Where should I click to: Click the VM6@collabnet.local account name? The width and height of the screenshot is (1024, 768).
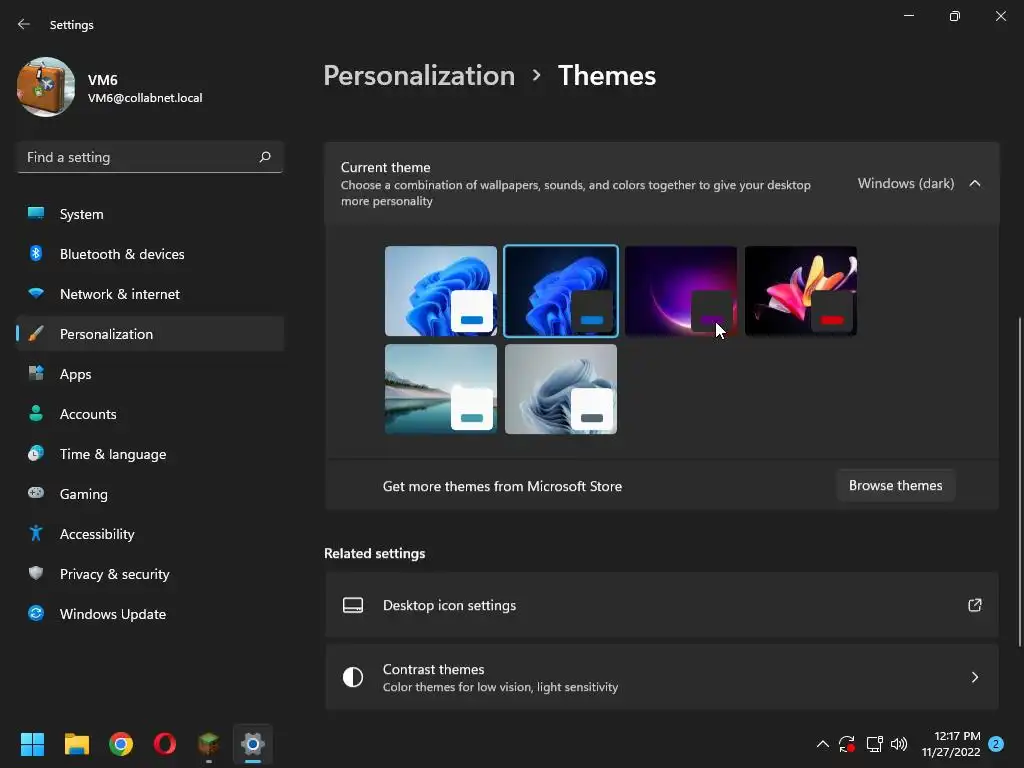point(145,98)
